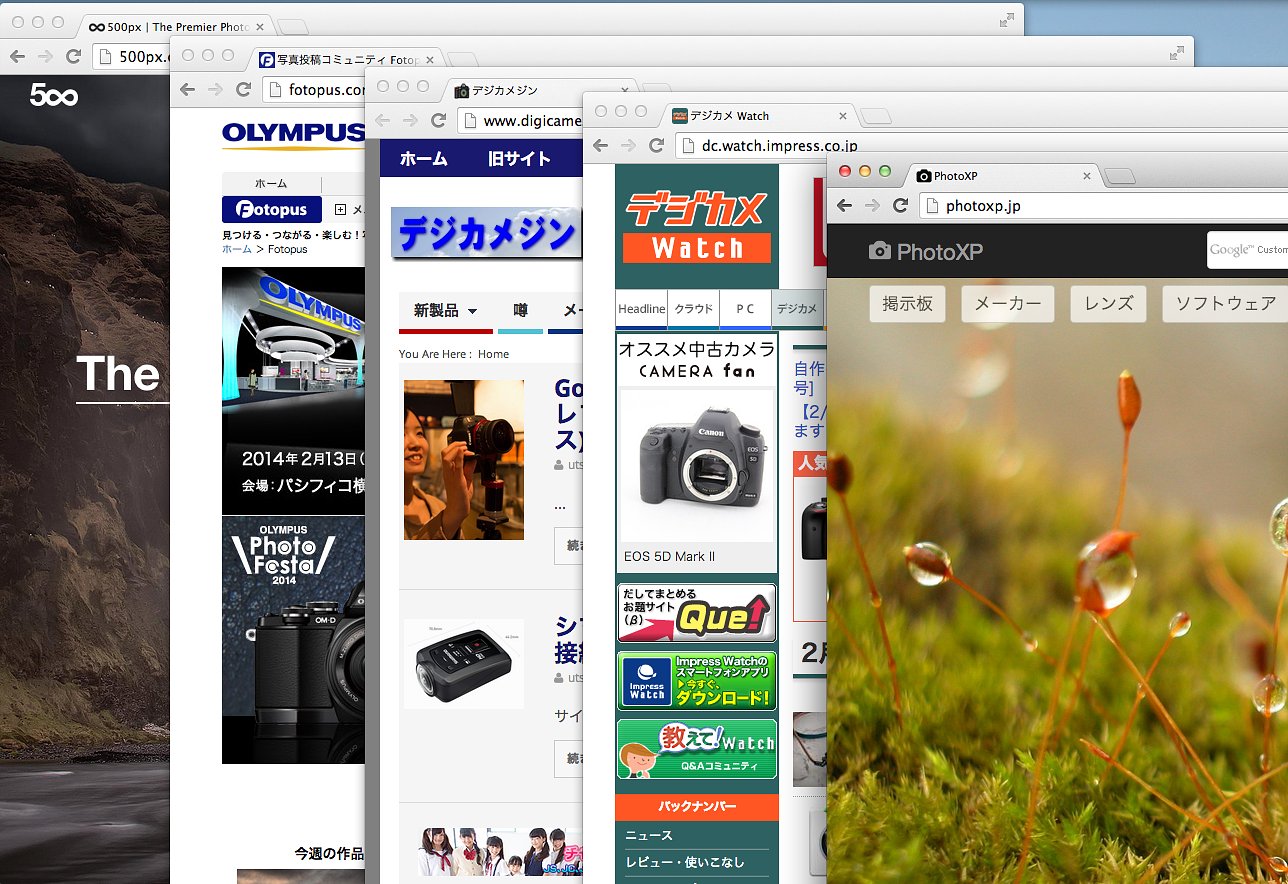Click the Google Custom Search field on PhotoXP
Image resolution: width=1288 pixels, height=884 pixels.
pyautogui.click(x=1247, y=250)
